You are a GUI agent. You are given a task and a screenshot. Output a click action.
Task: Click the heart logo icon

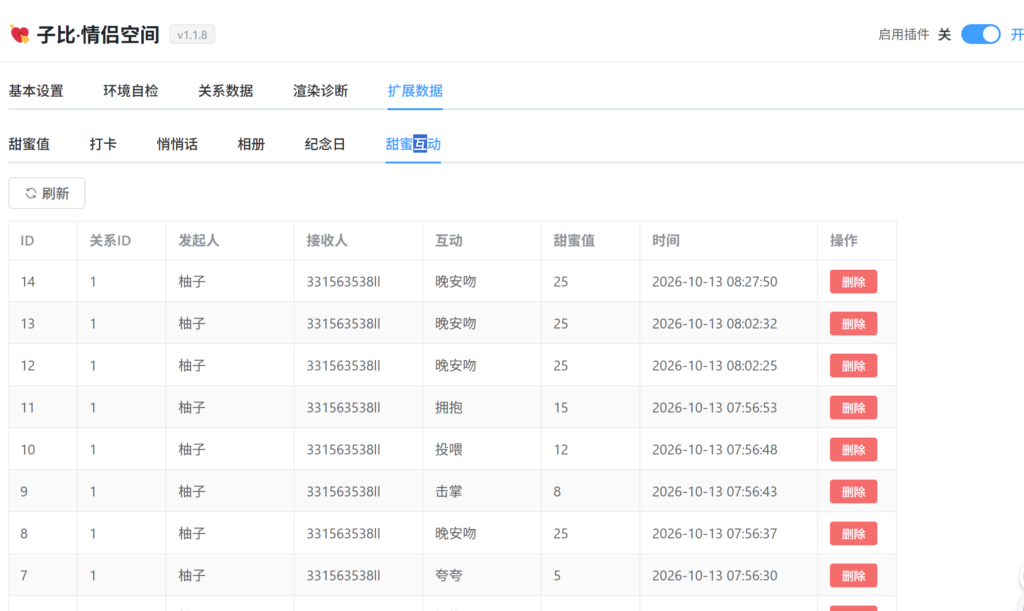tap(20, 34)
